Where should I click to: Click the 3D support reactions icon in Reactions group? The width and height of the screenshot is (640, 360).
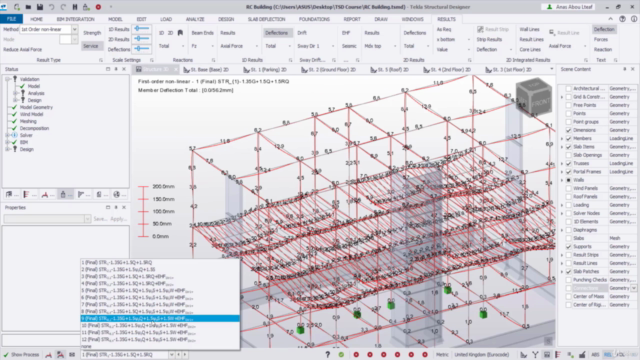click(x=180, y=33)
